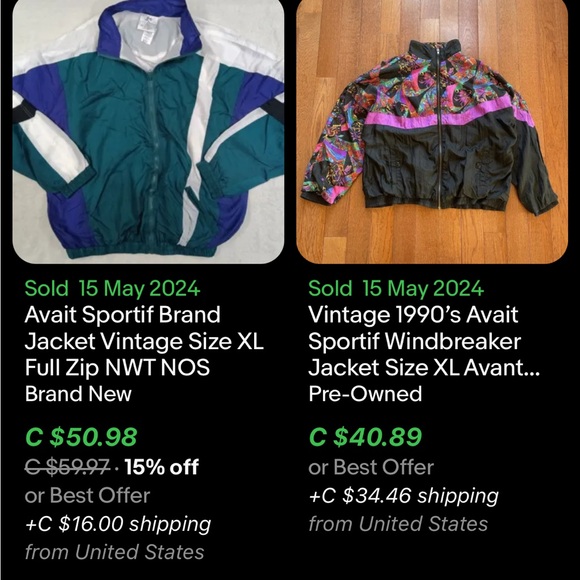Click the or Best Offer text under C $40.89
Image resolution: width=580 pixels, height=580 pixels.
click(371, 467)
